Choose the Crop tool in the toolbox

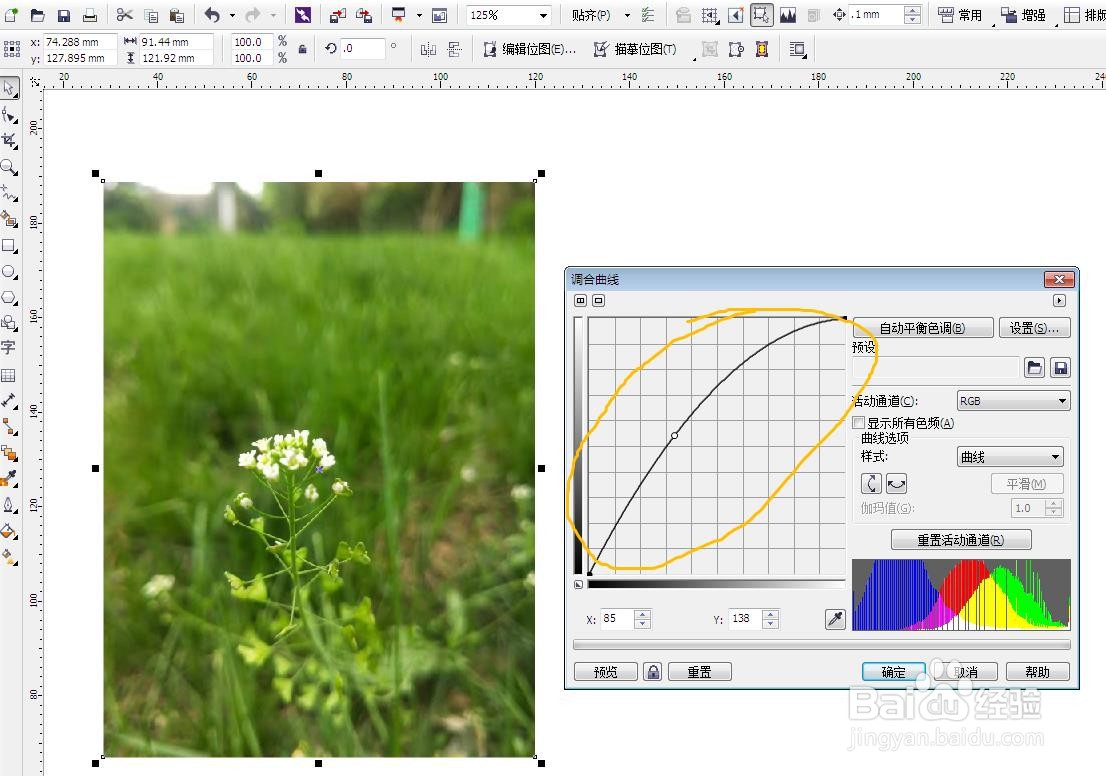[9, 140]
